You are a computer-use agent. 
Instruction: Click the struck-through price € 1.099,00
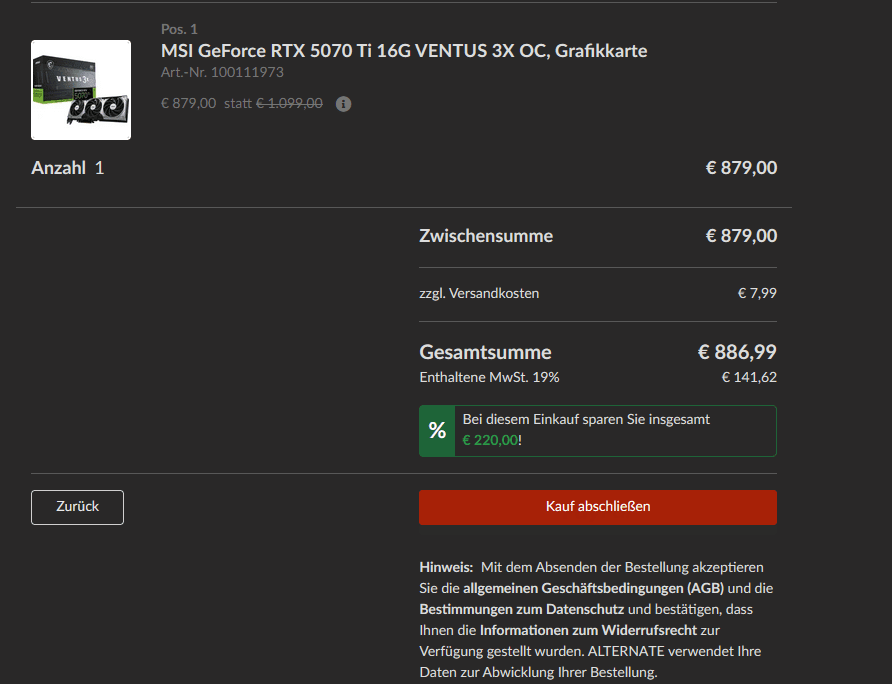289,103
